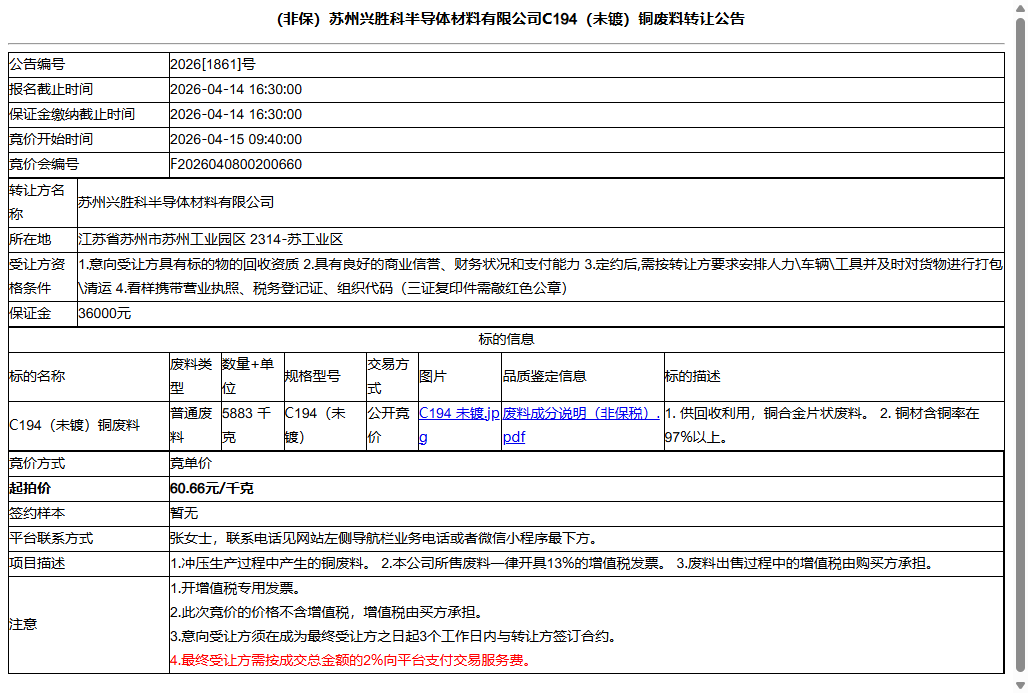The image size is (1028, 693).
Task: Click the 暂无 value cell
Action: [586, 513]
